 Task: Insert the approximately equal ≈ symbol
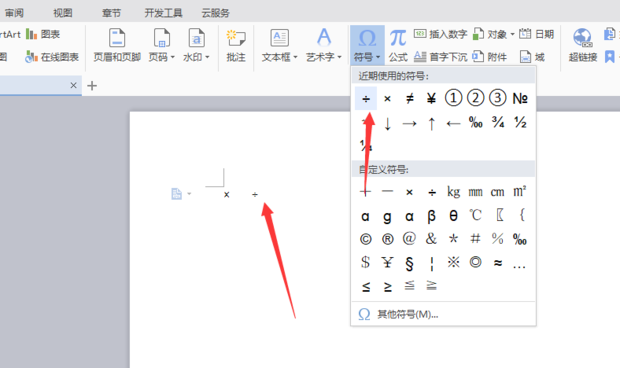[498, 262]
